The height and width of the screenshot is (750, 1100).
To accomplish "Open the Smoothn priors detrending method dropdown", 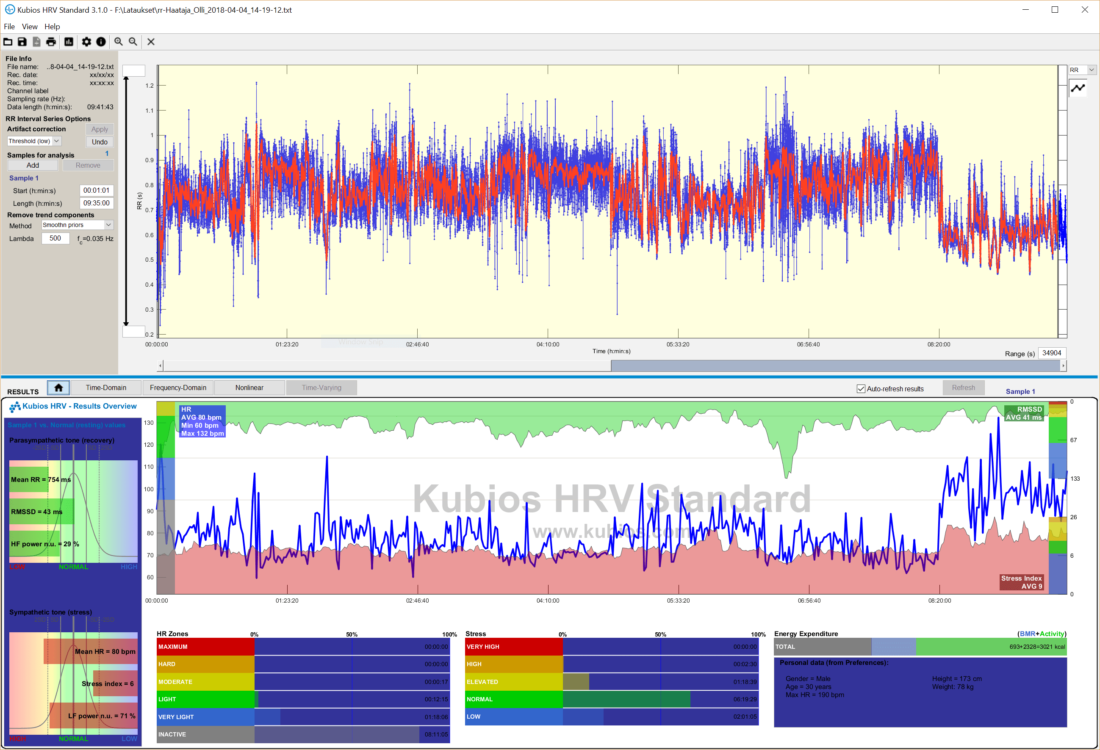I will pyautogui.click(x=76, y=225).
